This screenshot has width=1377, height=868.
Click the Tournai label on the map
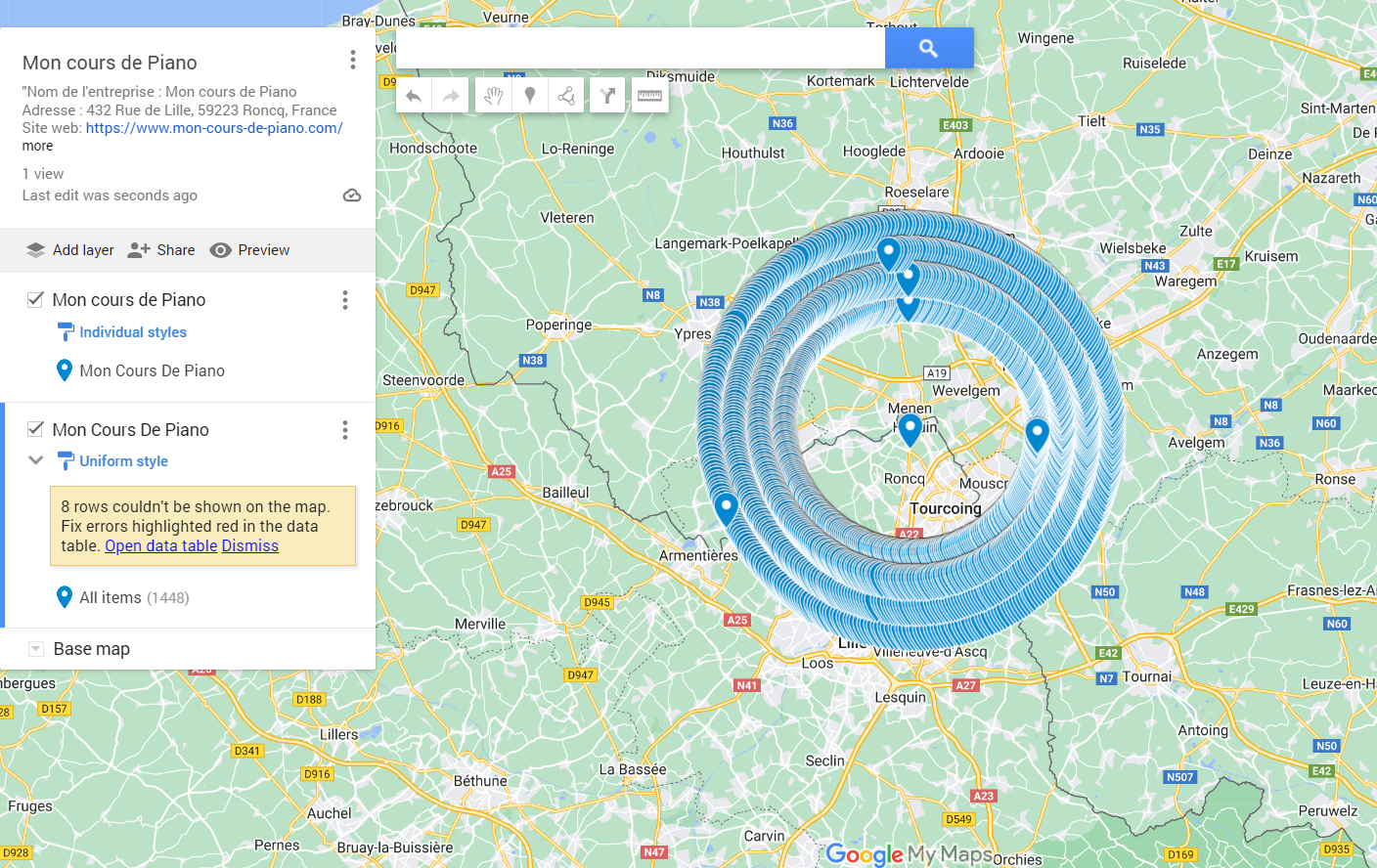(x=1147, y=676)
